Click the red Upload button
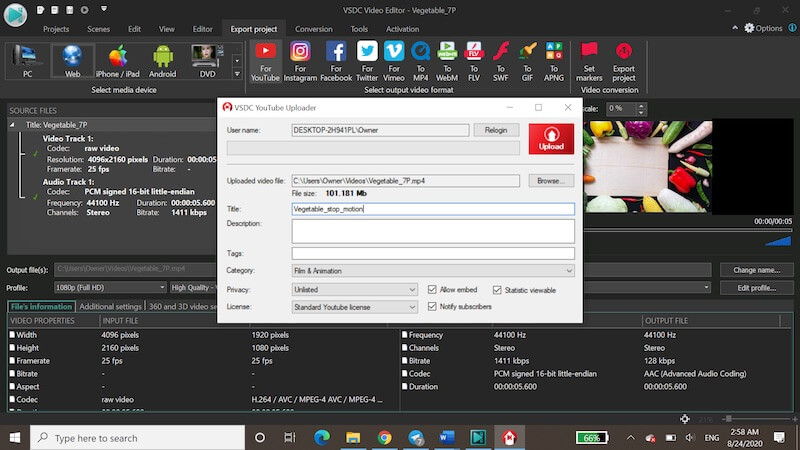Viewport: 800px width, 450px height. [551, 139]
